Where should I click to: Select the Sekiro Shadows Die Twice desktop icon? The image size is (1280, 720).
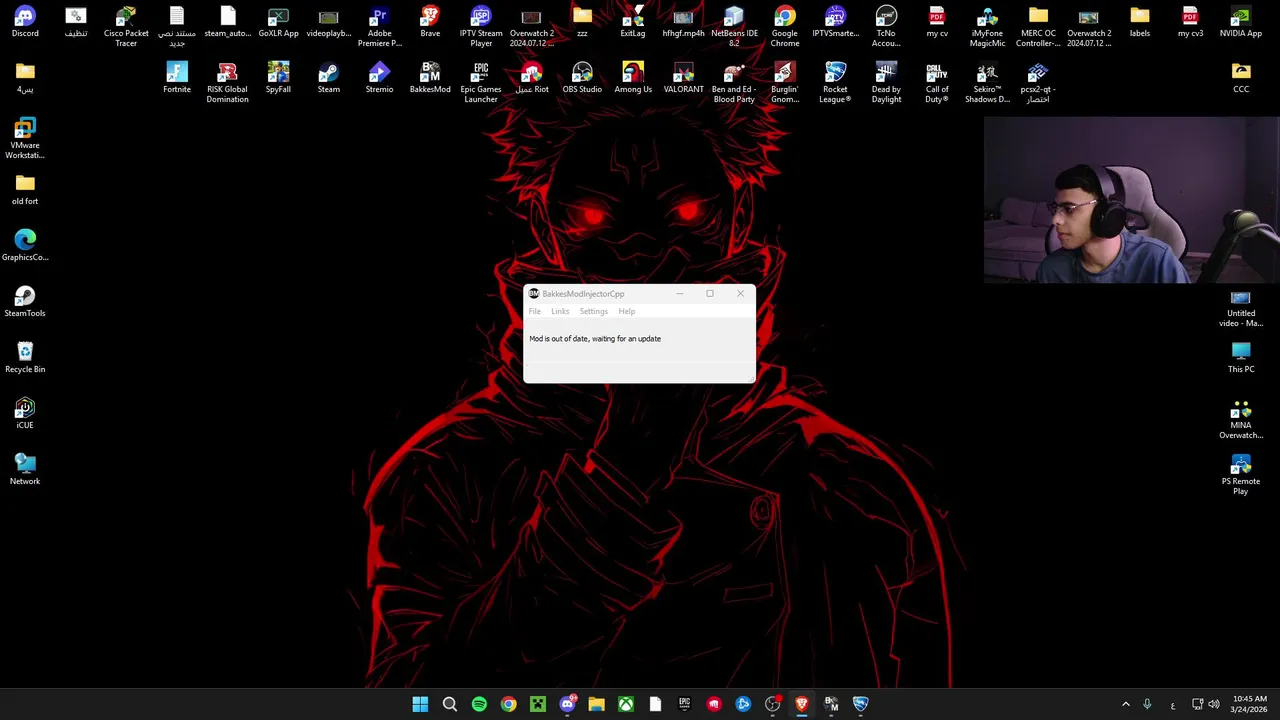(x=987, y=83)
